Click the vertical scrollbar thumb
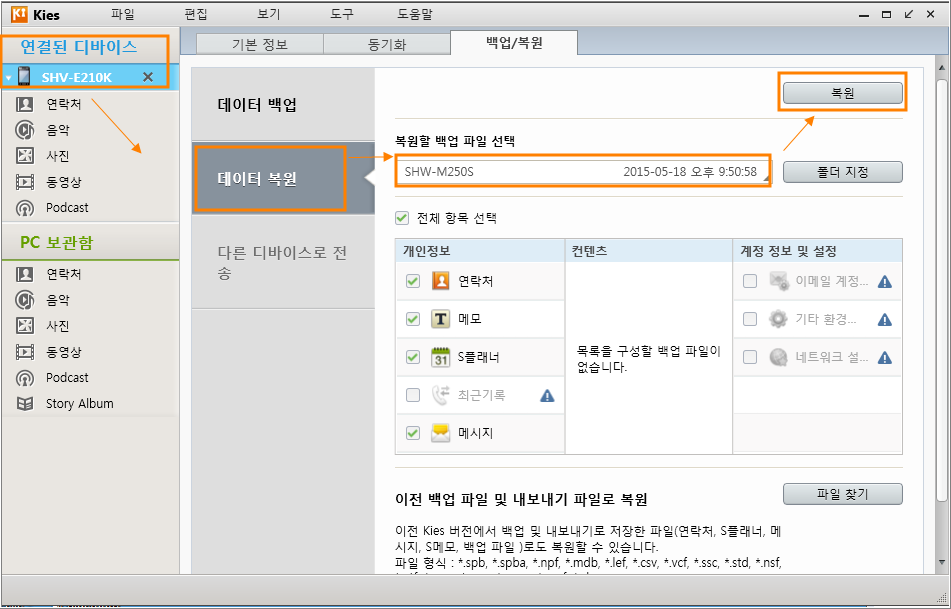The image size is (951, 609). tap(941, 290)
